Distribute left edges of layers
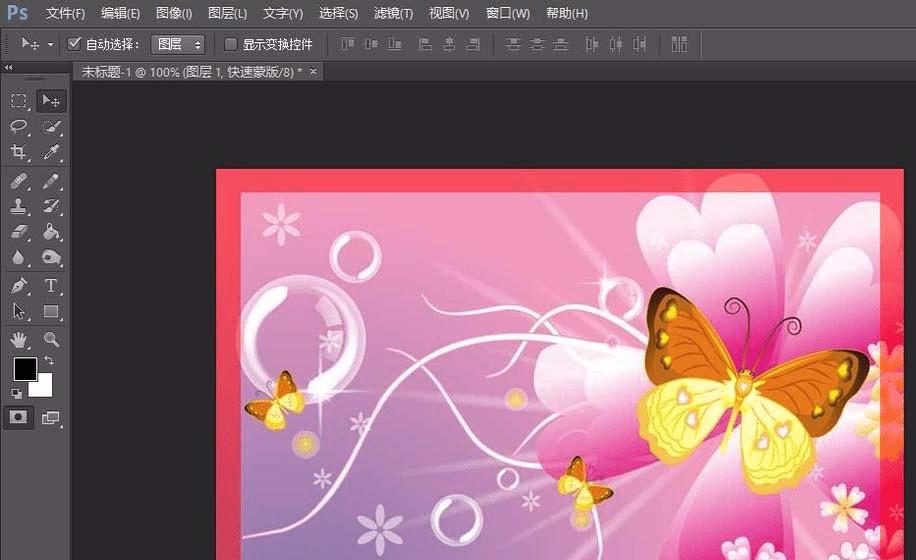Image resolution: width=916 pixels, height=560 pixels. coord(592,44)
